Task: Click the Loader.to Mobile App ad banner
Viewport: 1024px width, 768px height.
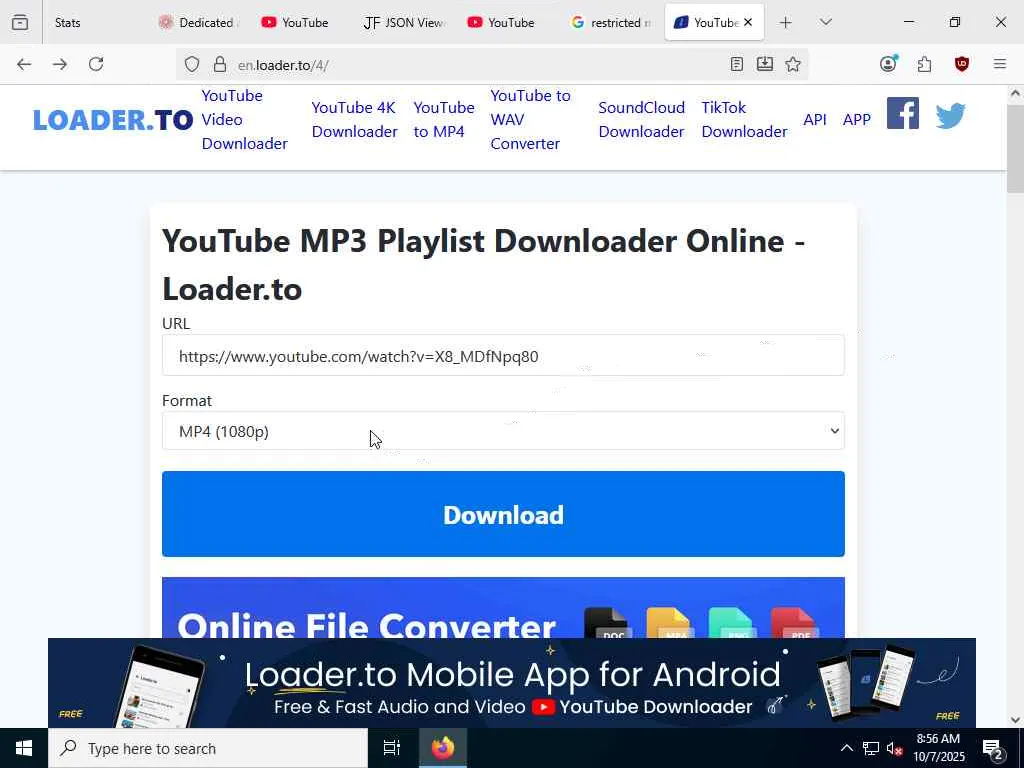Action: click(511, 682)
